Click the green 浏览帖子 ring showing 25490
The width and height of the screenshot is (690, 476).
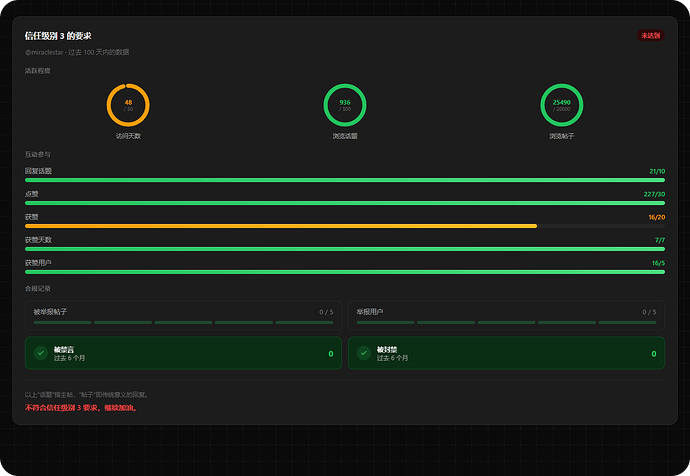coord(562,105)
